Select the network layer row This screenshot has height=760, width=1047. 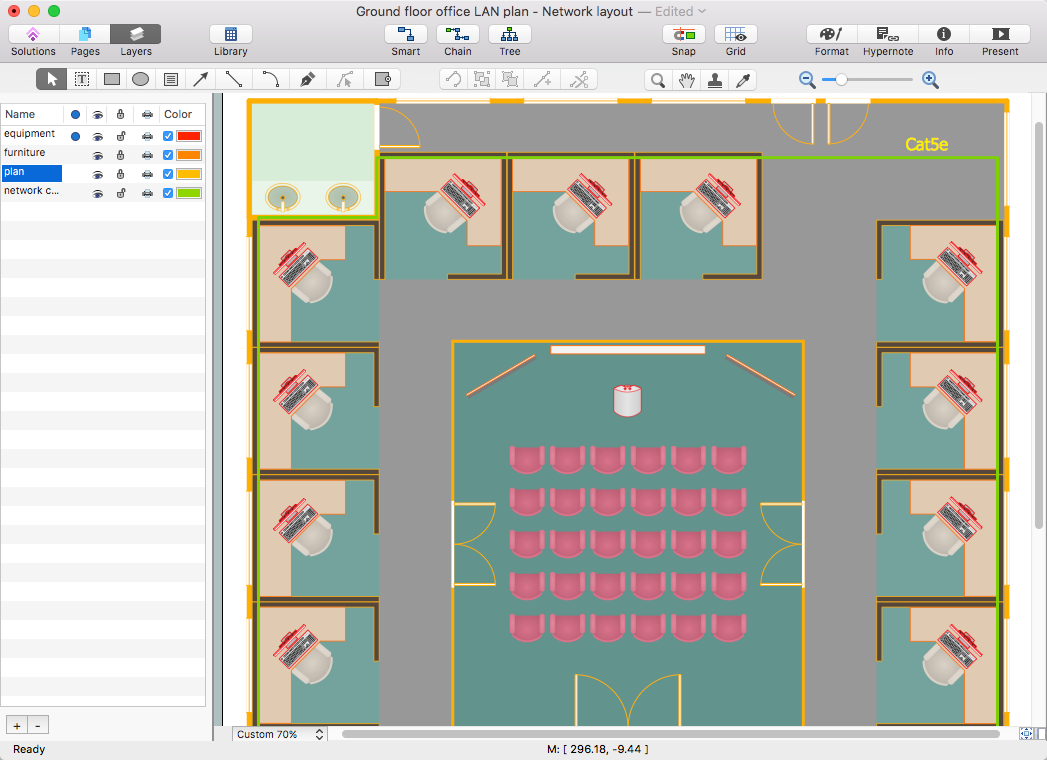(32, 191)
